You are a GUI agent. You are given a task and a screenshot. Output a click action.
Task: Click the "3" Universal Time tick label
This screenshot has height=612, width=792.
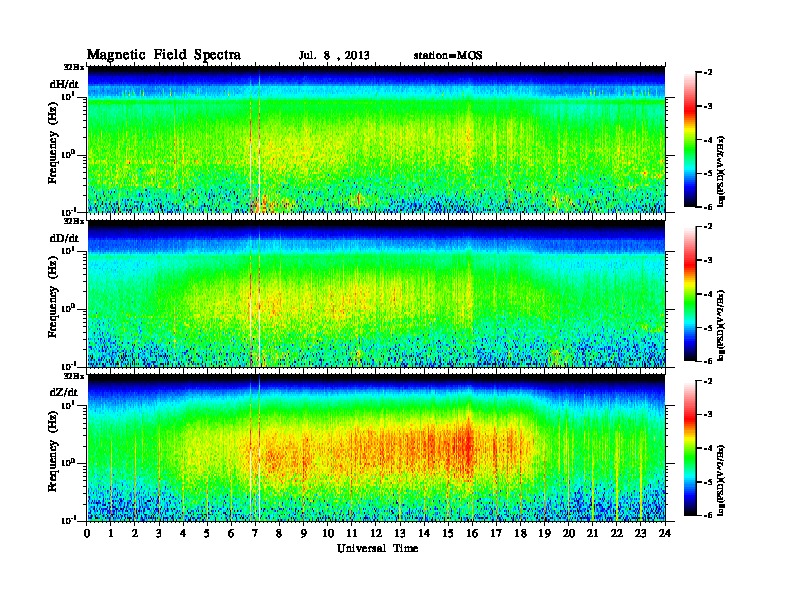pyautogui.click(x=159, y=534)
